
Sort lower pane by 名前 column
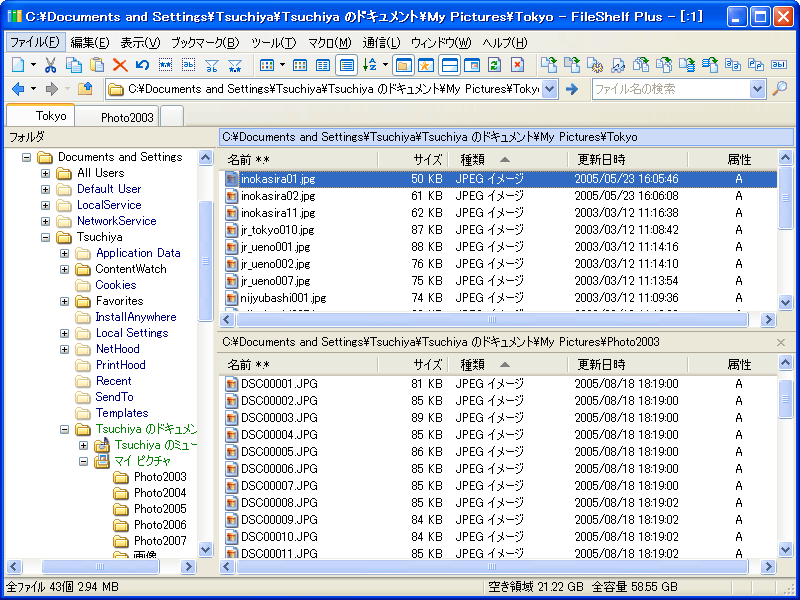300,365
